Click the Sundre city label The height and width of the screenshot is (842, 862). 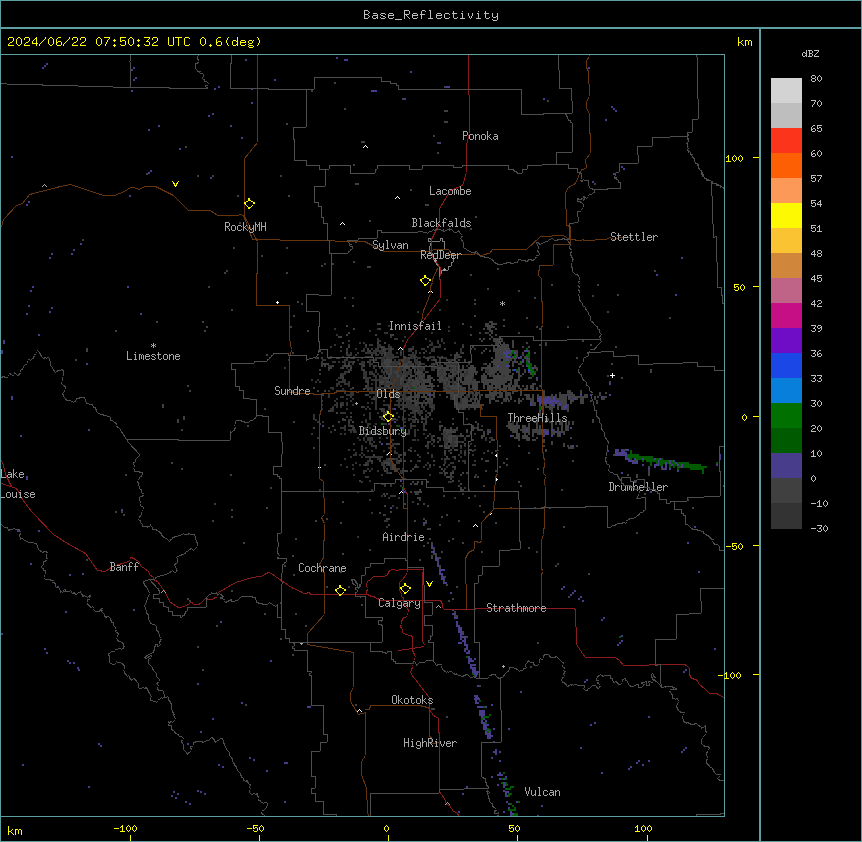(x=292, y=391)
